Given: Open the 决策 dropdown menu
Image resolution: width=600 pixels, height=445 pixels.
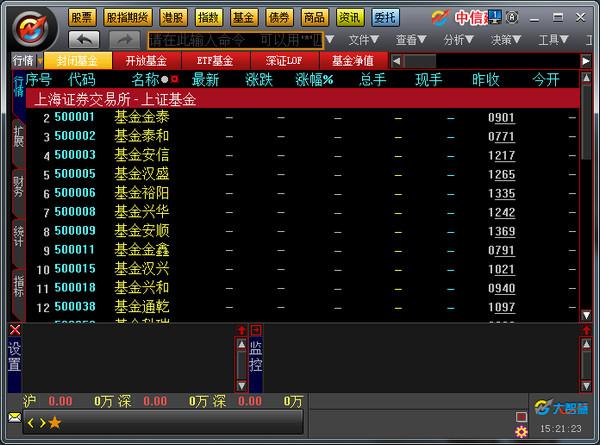Looking at the screenshot, I should pos(506,39).
